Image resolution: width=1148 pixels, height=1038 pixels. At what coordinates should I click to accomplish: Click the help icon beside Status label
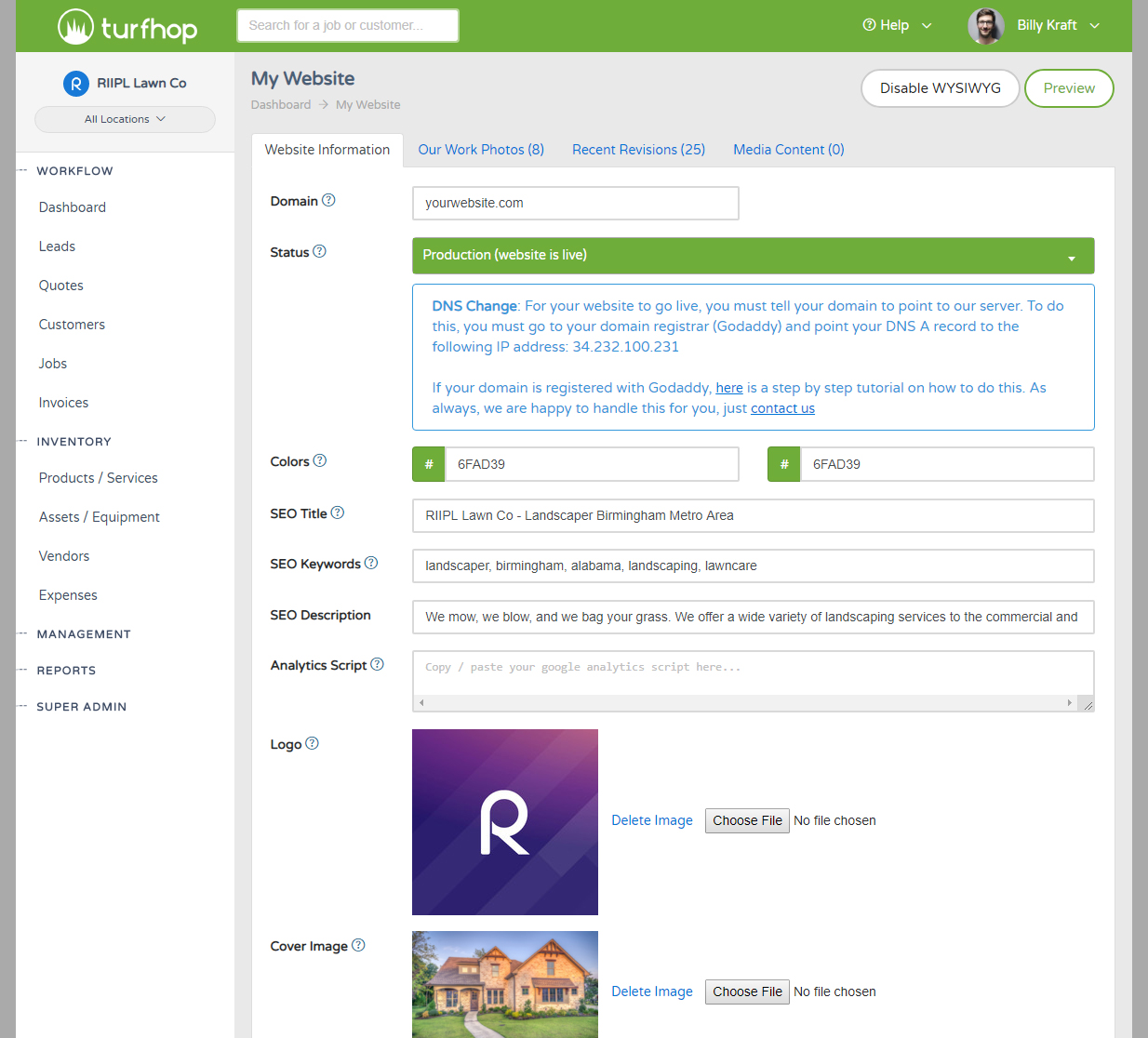click(x=319, y=251)
